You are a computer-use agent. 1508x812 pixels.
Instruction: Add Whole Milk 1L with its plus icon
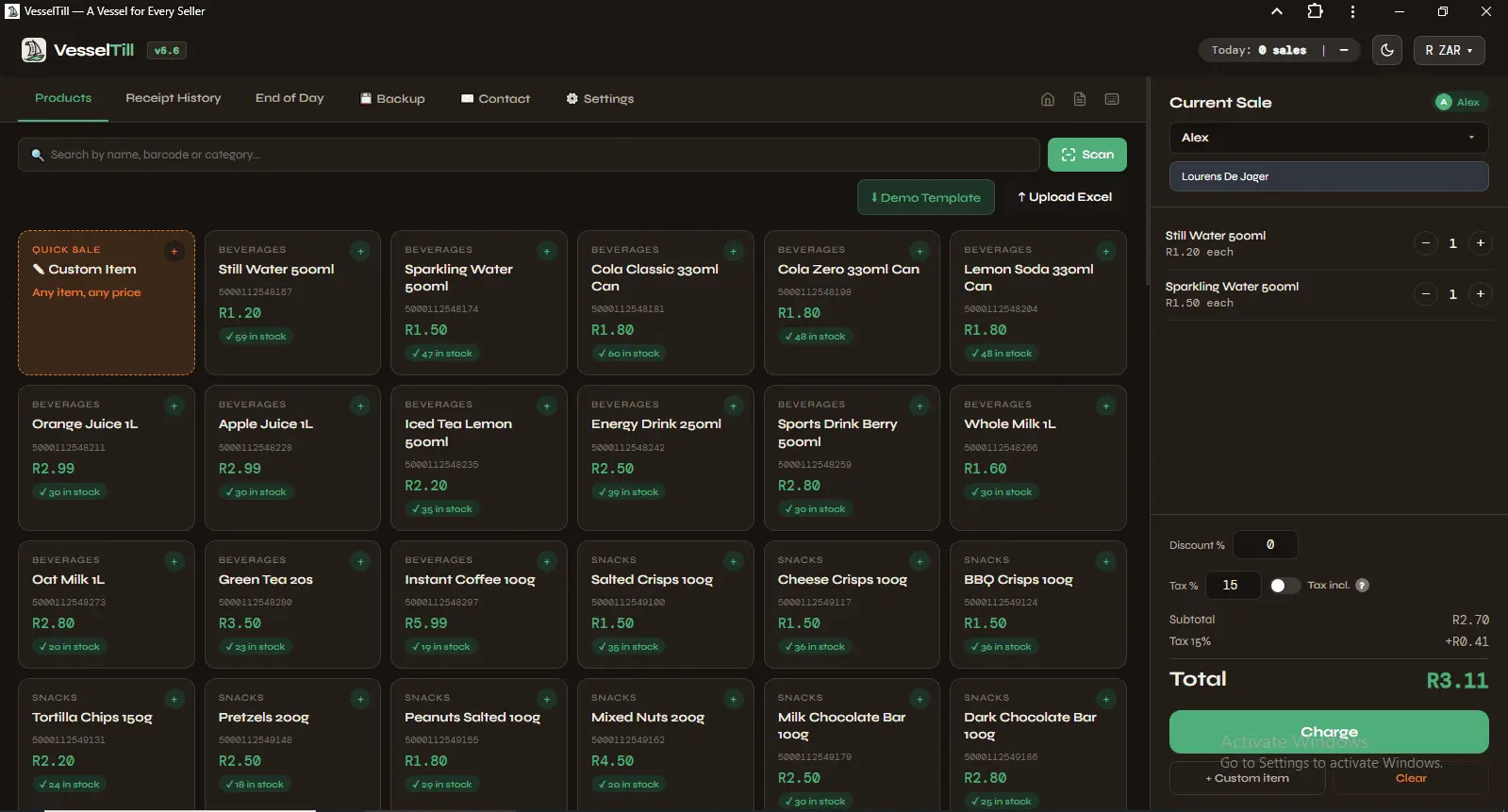coord(1106,406)
